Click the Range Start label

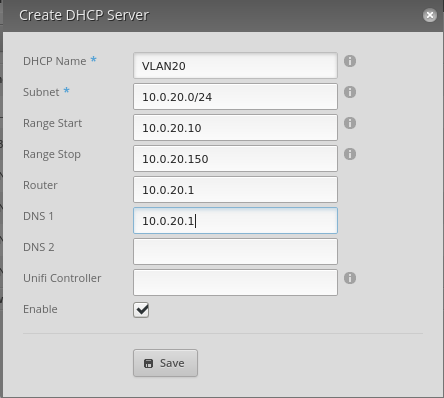point(52,123)
